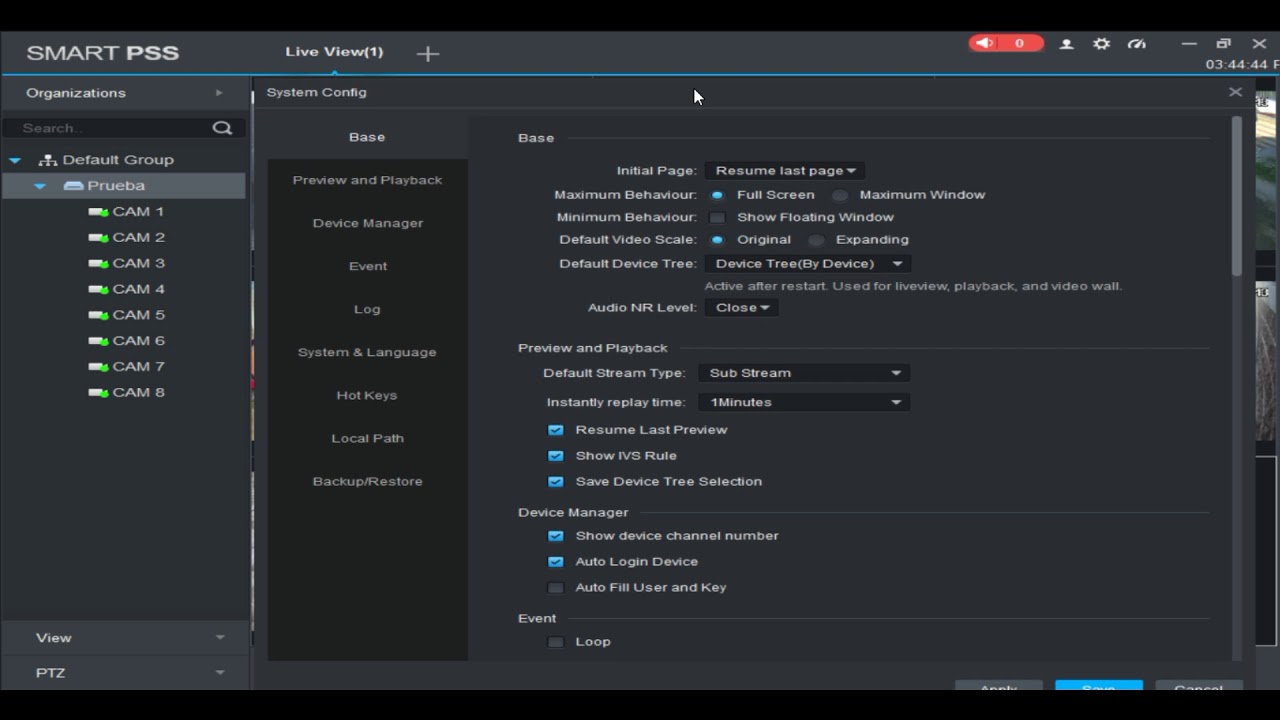Expand the Organizations panel arrow
The height and width of the screenshot is (720, 1280).
(x=219, y=93)
